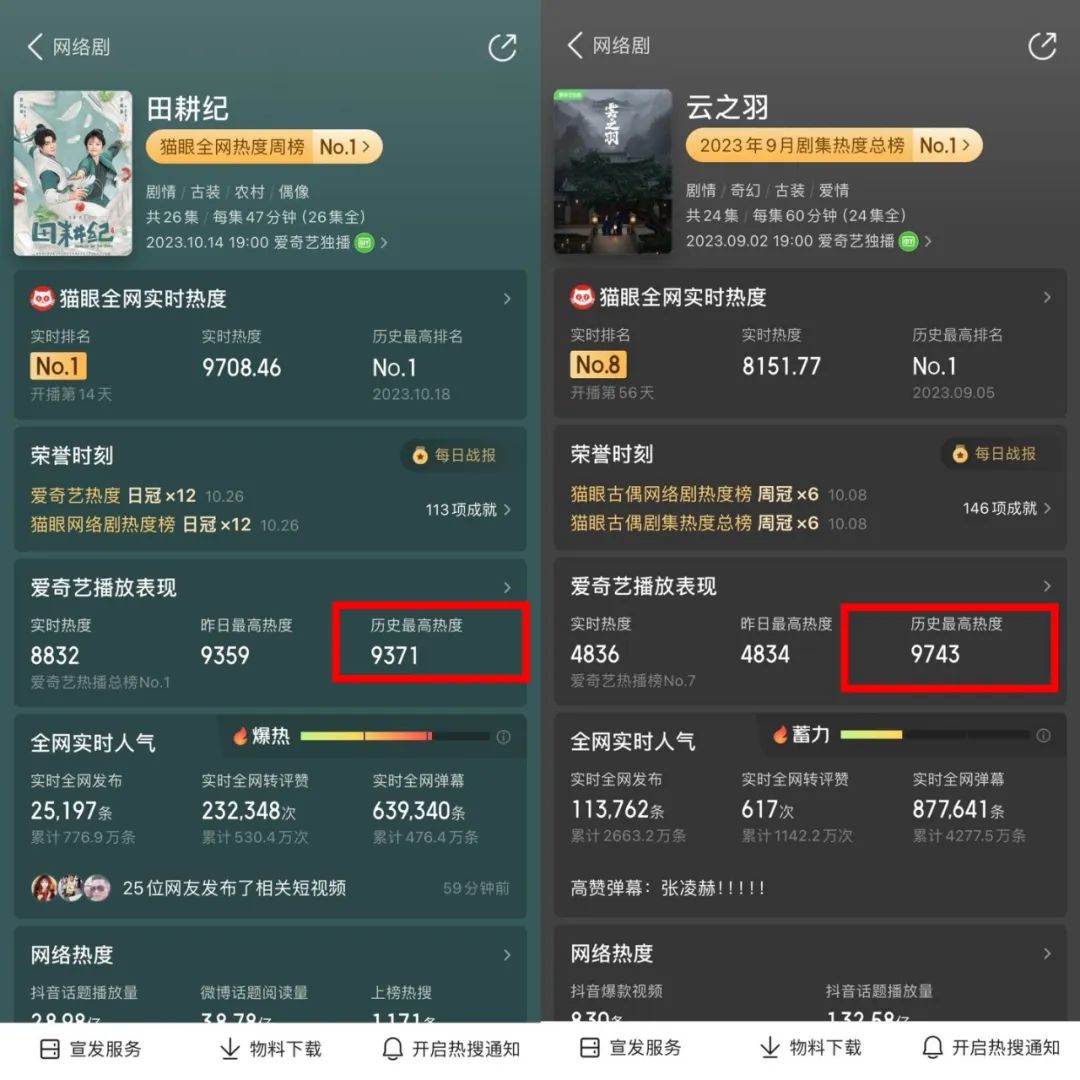The image size is (1080, 1080).
Task: Tap share icon on 云之羽 page
Action: click(x=1042, y=46)
